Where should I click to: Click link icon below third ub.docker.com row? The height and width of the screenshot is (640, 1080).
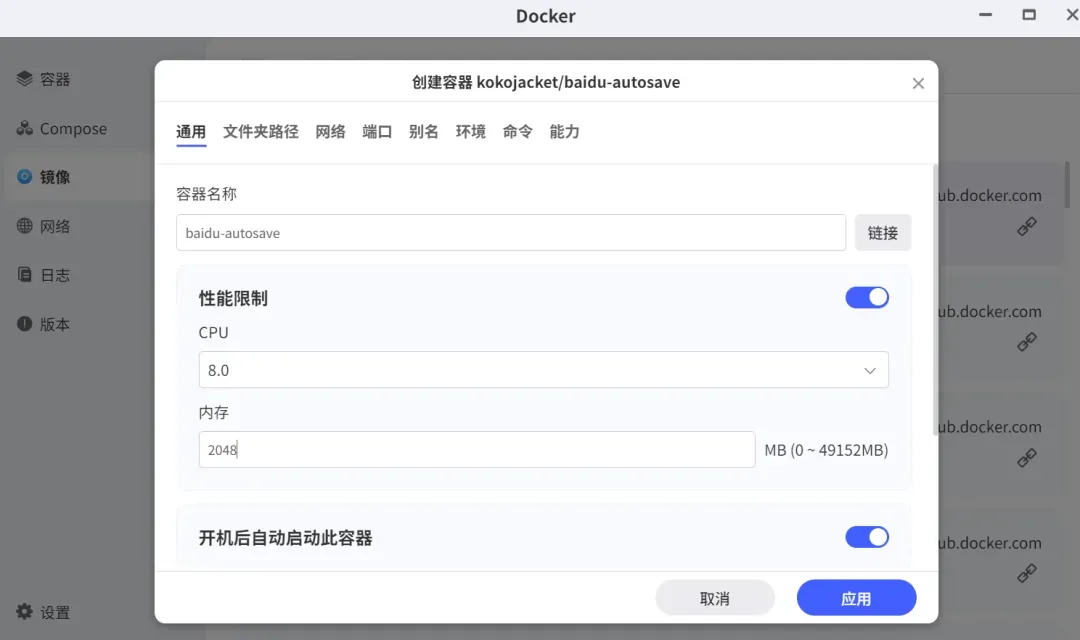1027,457
